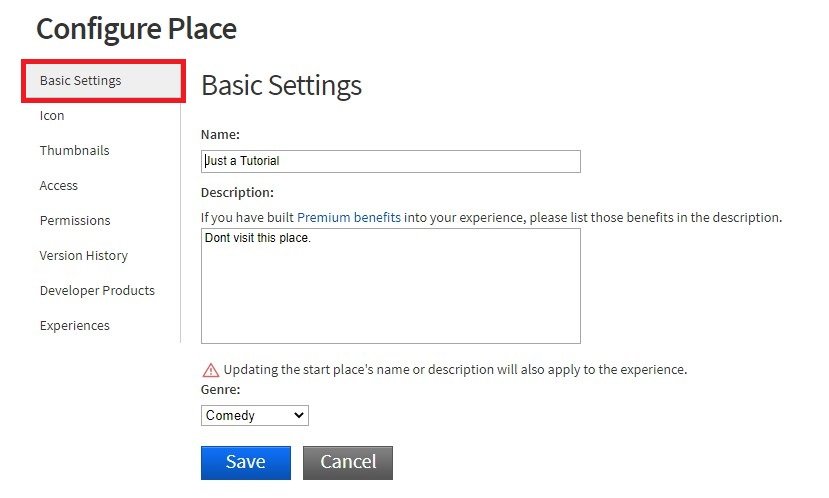Screen dimensions: 829x498
Task: Click the Description: field label
Action: 237,193
